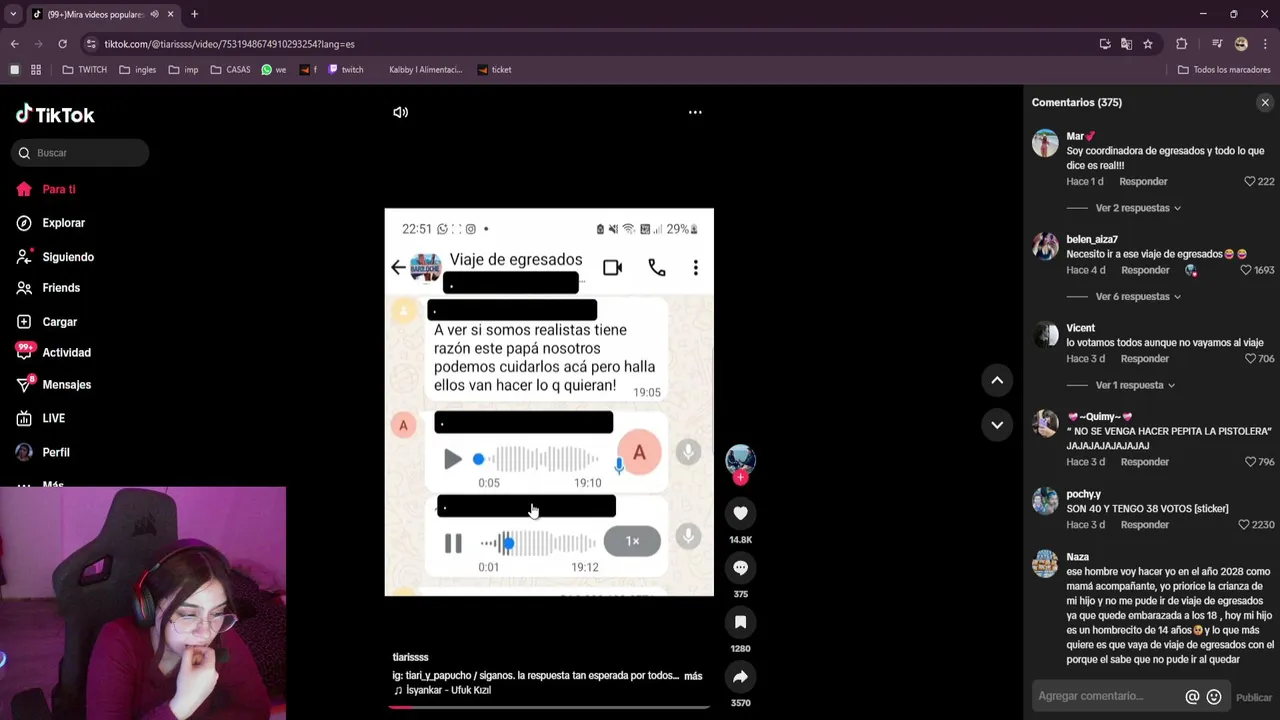The width and height of the screenshot is (1280, 720).
Task: Reply to Mar's comment
Action: tap(1143, 182)
